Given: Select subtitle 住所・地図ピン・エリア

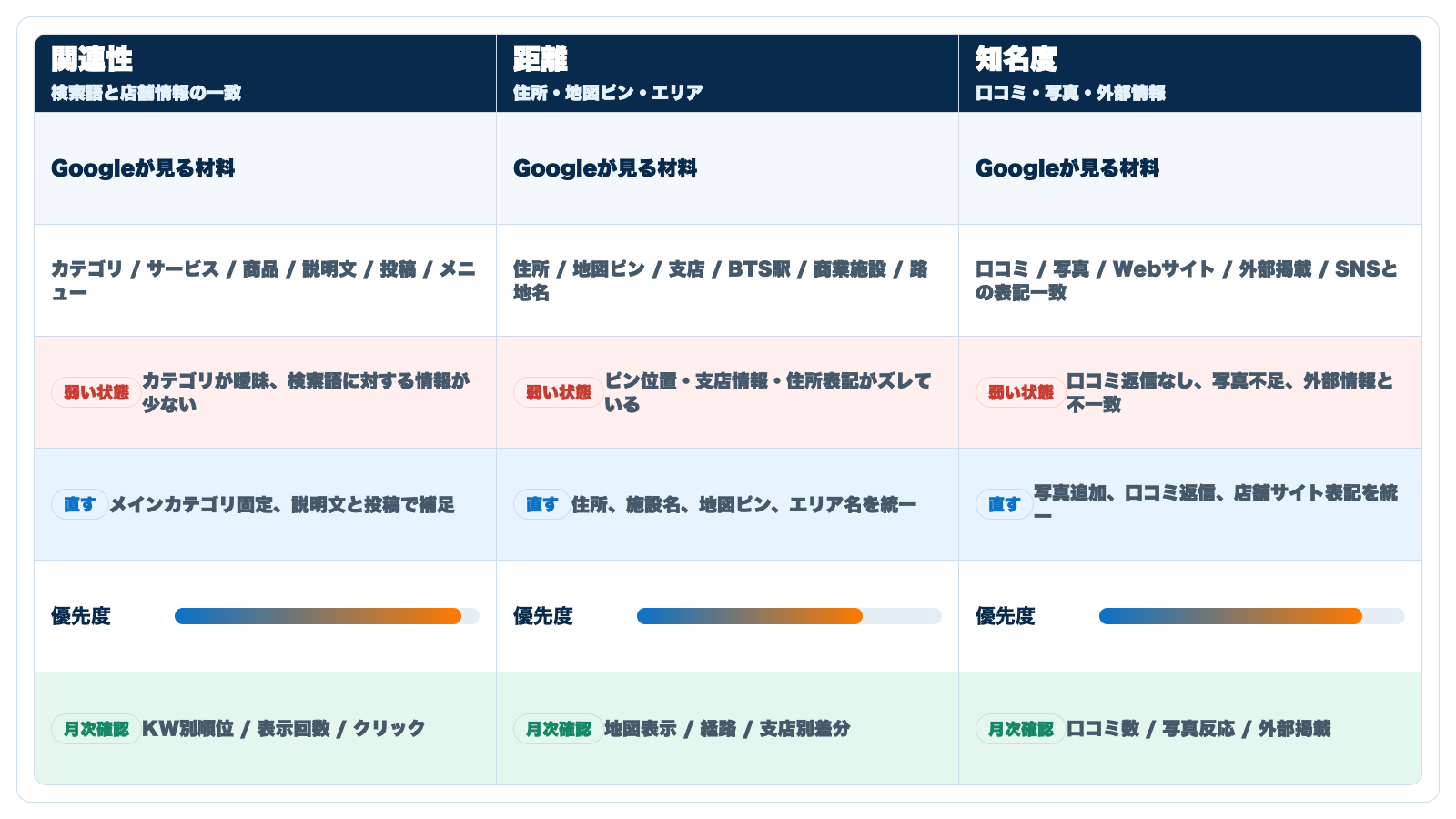Looking at the screenshot, I should (x=608, y=93).
